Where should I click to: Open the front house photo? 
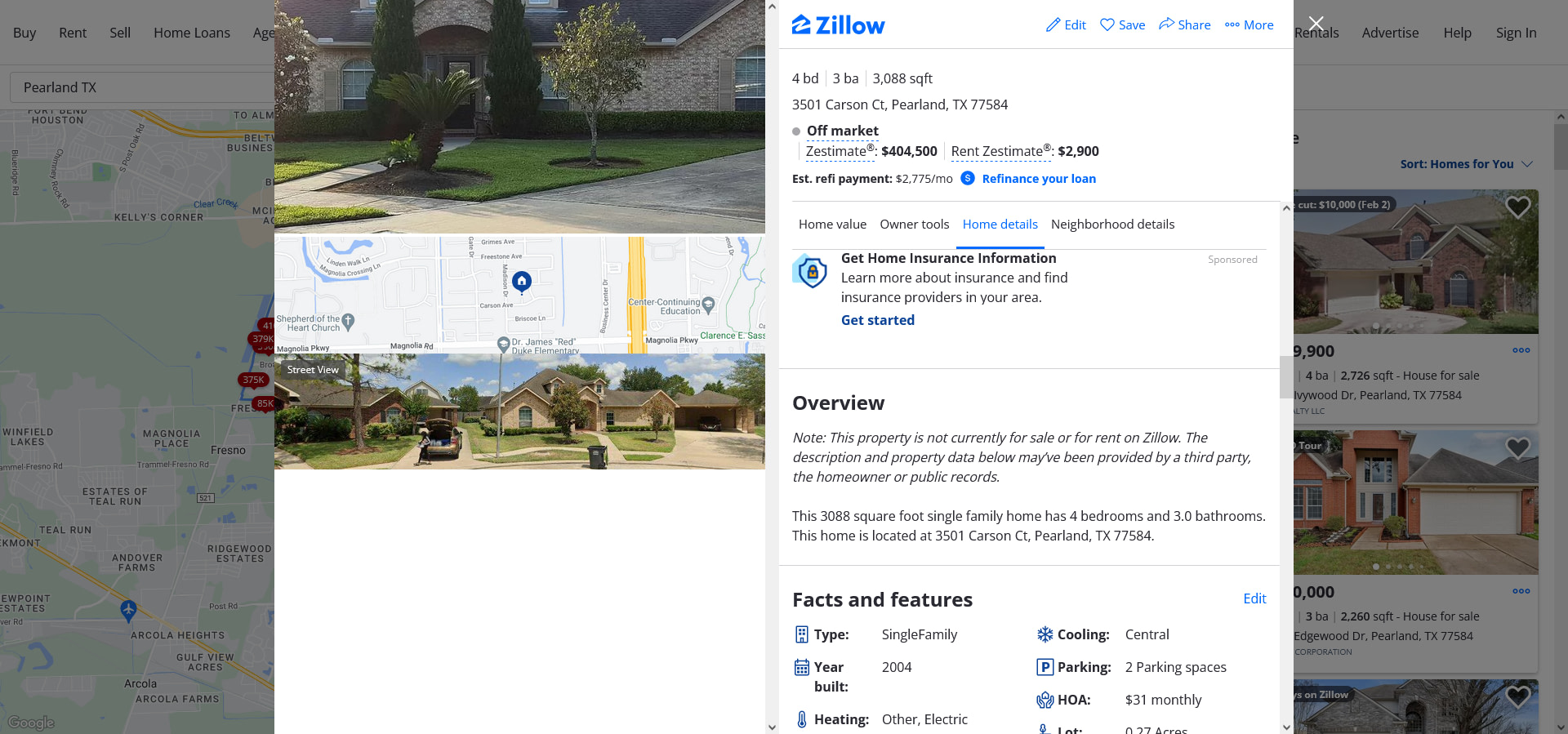519,116
